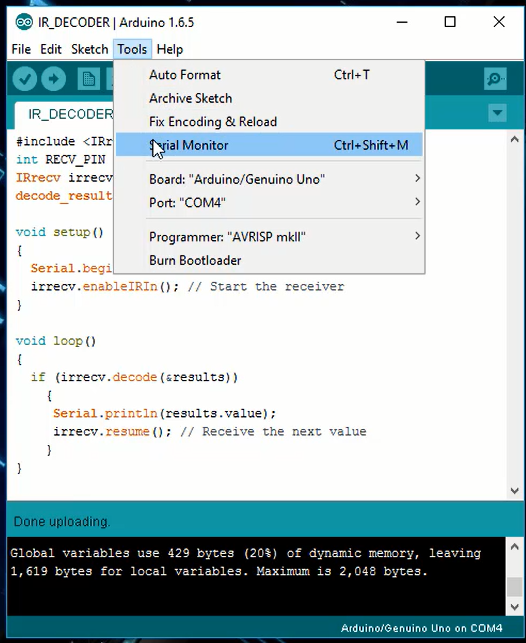
Task: Click 'Serial.println(results.value);' code line
Action: tap(164, 413)
